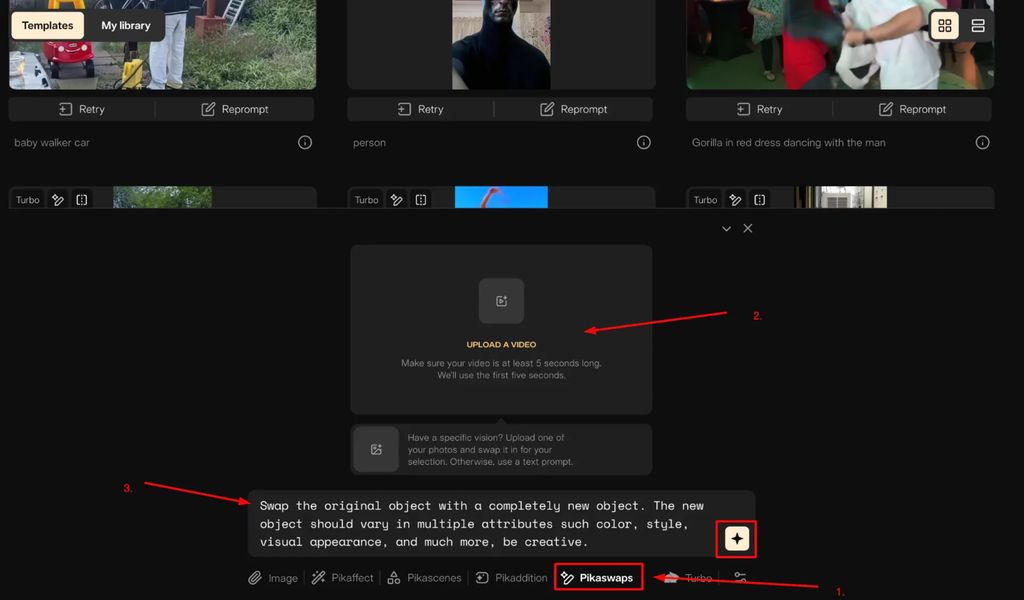The height and width of the screenshot is (600, 1024).
Task: Open the Templates tab
Action: click(x=48, y=26)
